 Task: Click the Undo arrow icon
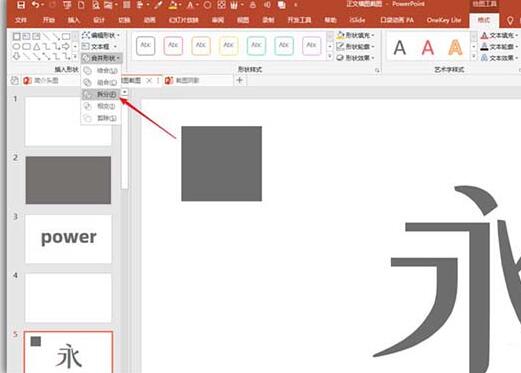35,5
